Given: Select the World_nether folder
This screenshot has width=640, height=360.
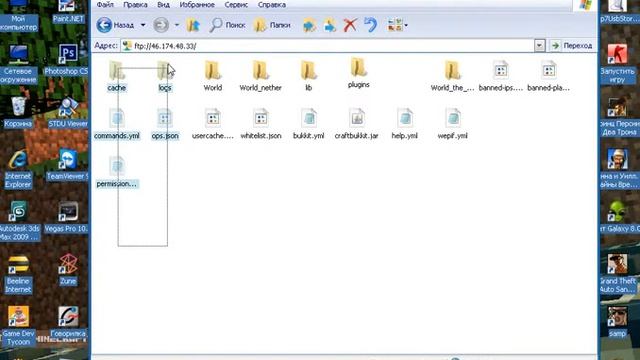Looking at the screenshot, I should [260, 76].
